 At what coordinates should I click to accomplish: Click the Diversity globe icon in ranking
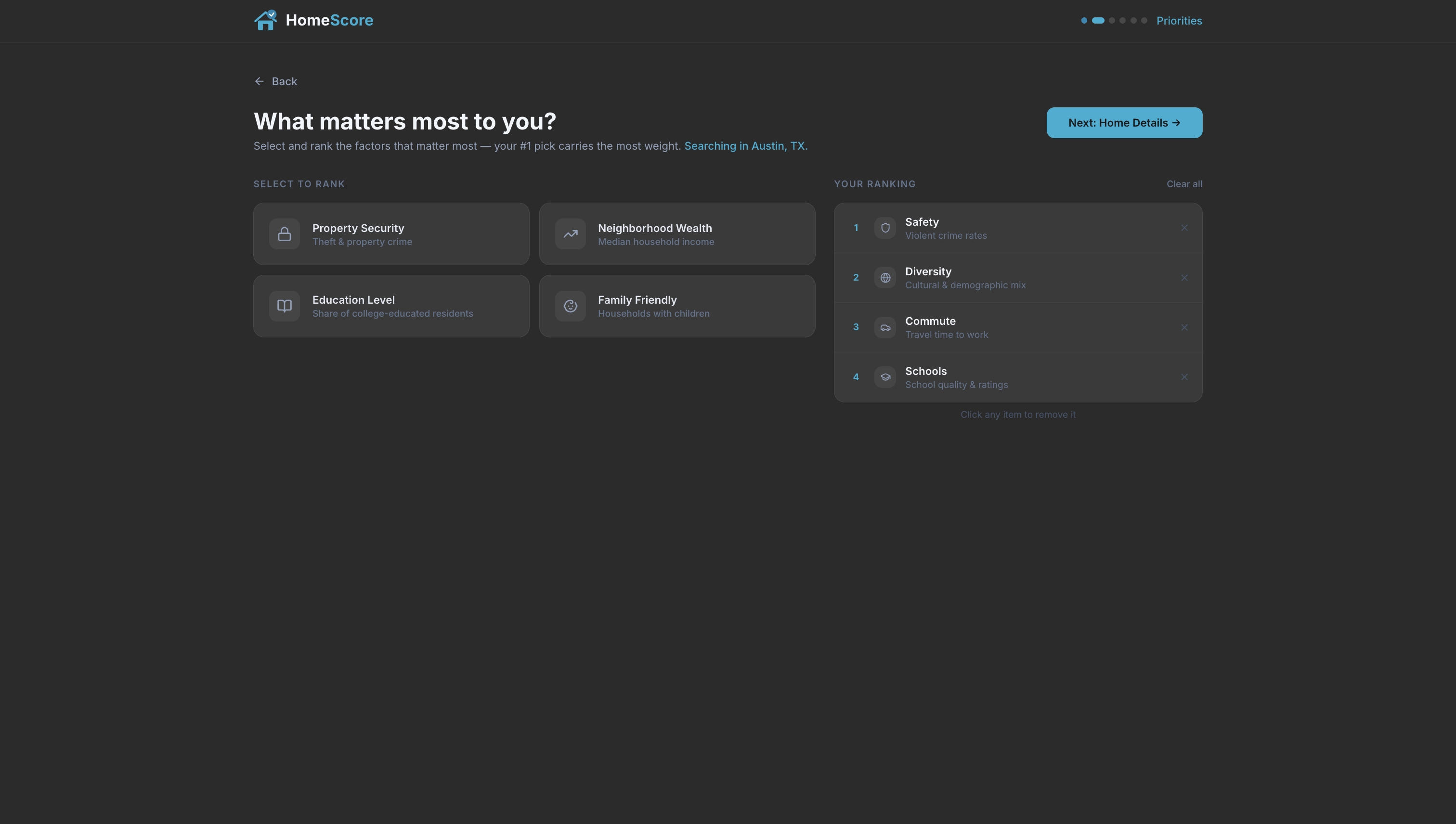(x=885, y=278)
